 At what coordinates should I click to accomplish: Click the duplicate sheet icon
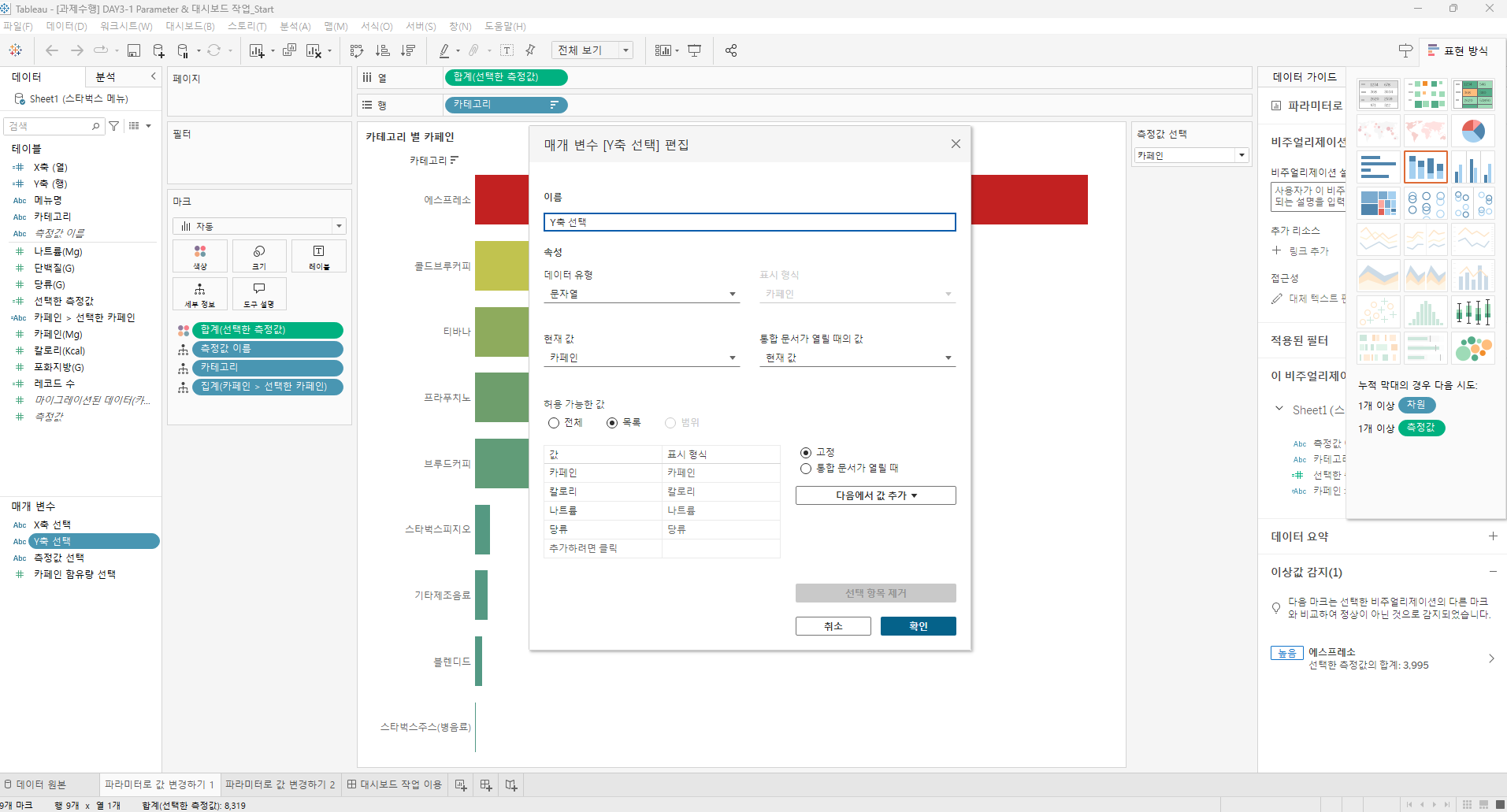[289, 50]
